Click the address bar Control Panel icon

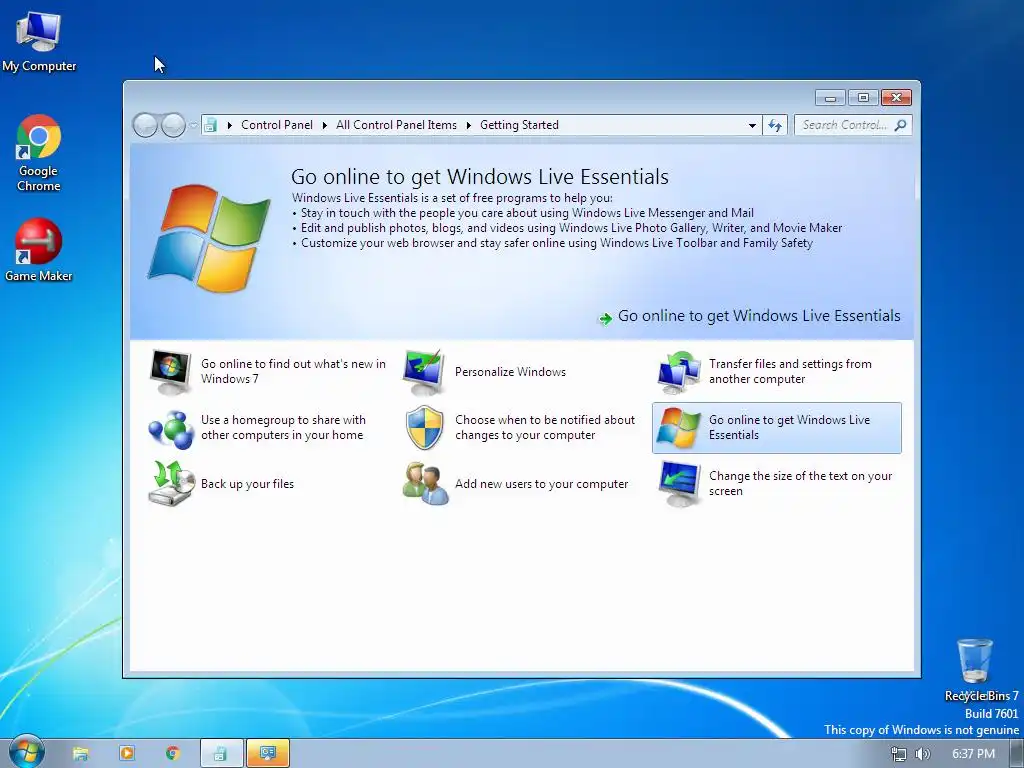tap(210, 125)
